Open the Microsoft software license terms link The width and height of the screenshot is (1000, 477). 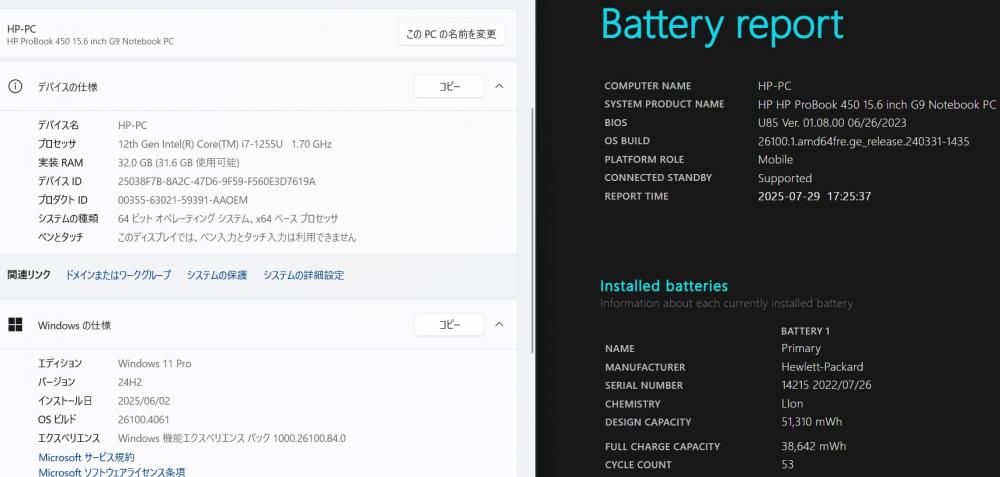click(112, 473)
